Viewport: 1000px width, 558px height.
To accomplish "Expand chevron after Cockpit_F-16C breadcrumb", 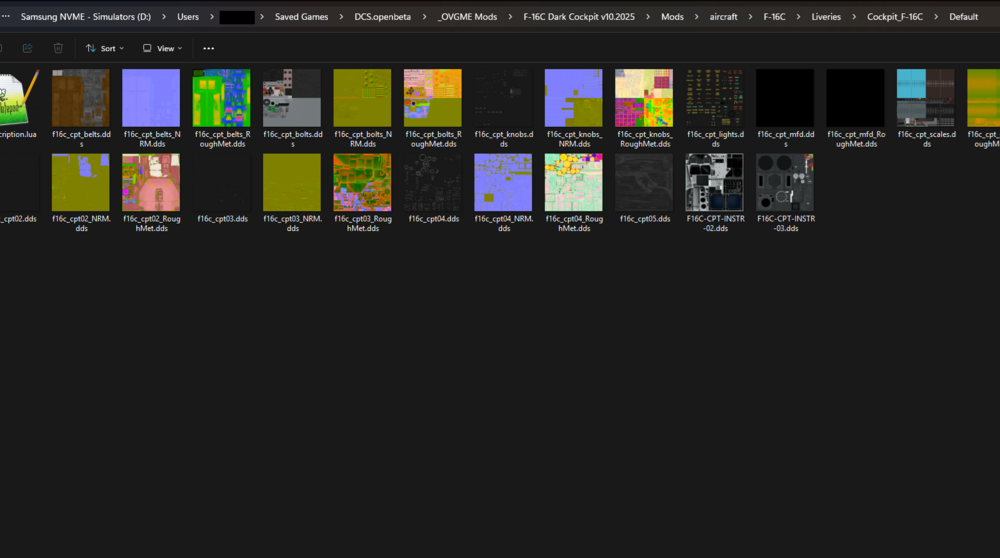I will point(936,17).
